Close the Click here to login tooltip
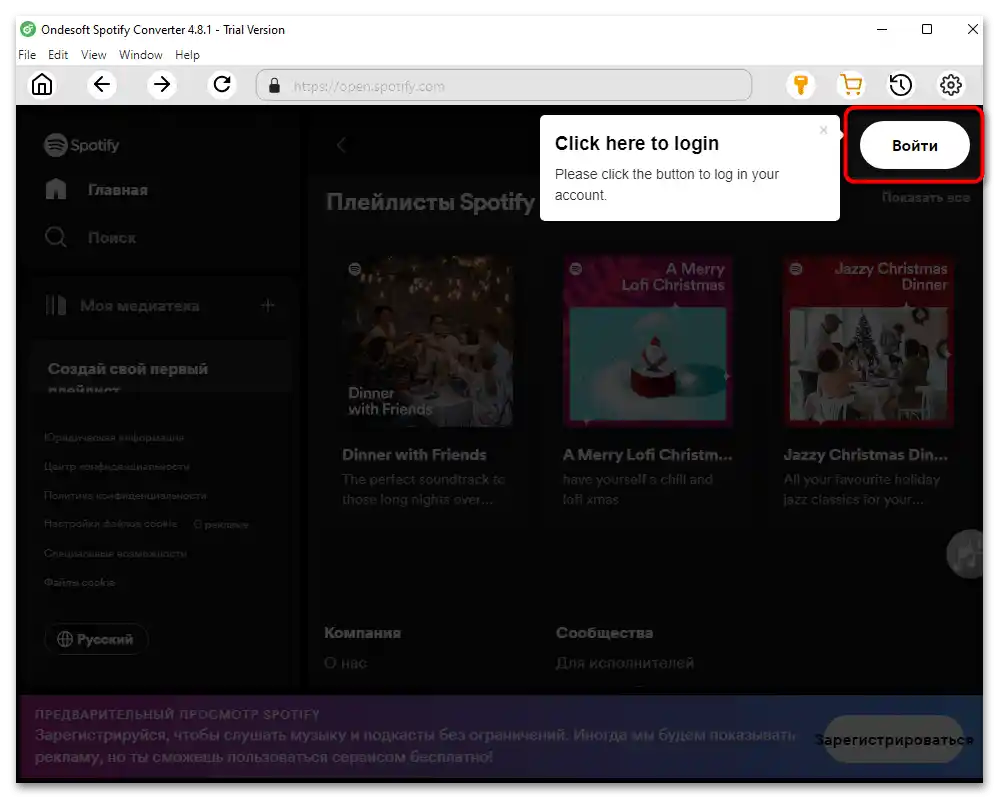999x799 pixels. click(823, 130)
